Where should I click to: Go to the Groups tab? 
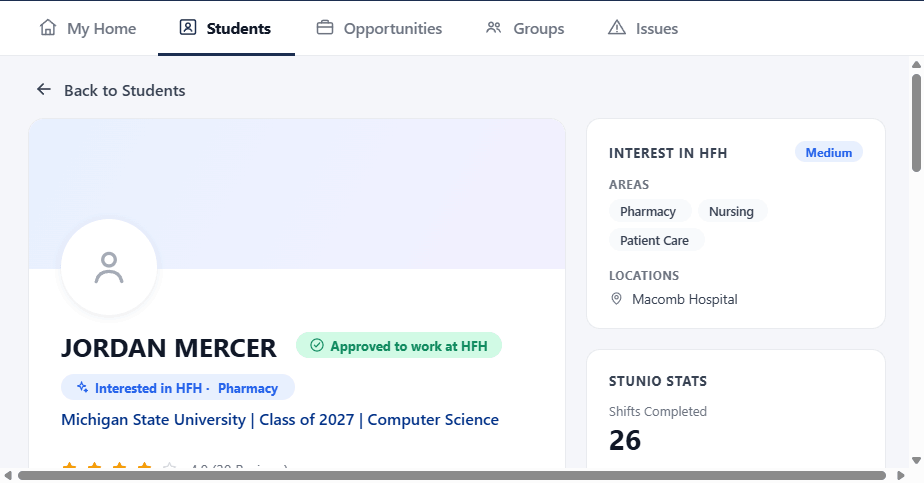click(525, 28)
